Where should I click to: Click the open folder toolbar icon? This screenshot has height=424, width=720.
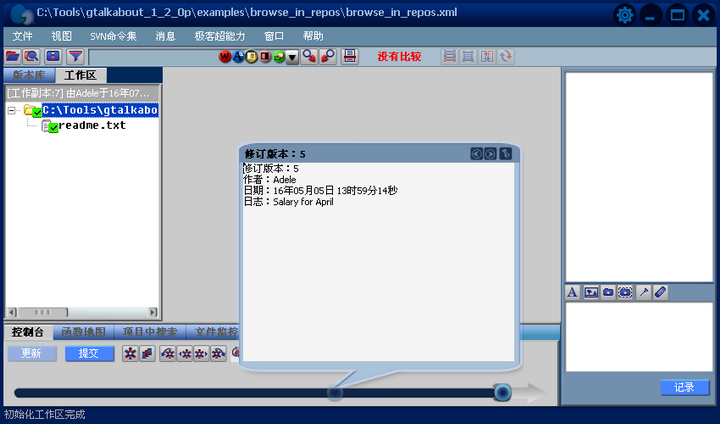tap(13, 57)
